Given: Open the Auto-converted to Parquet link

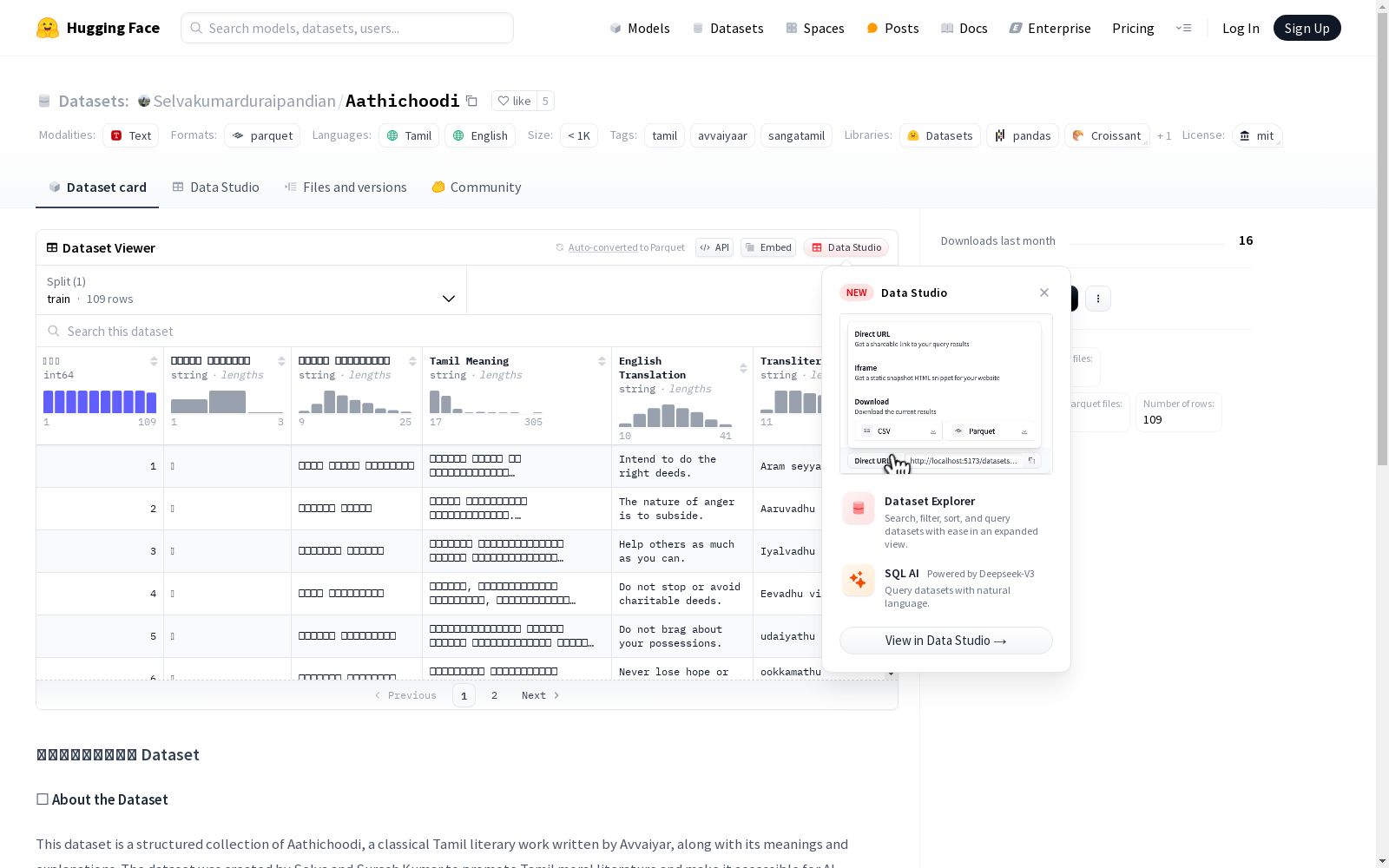Looking at the screenshot, I should pos(602,247).
